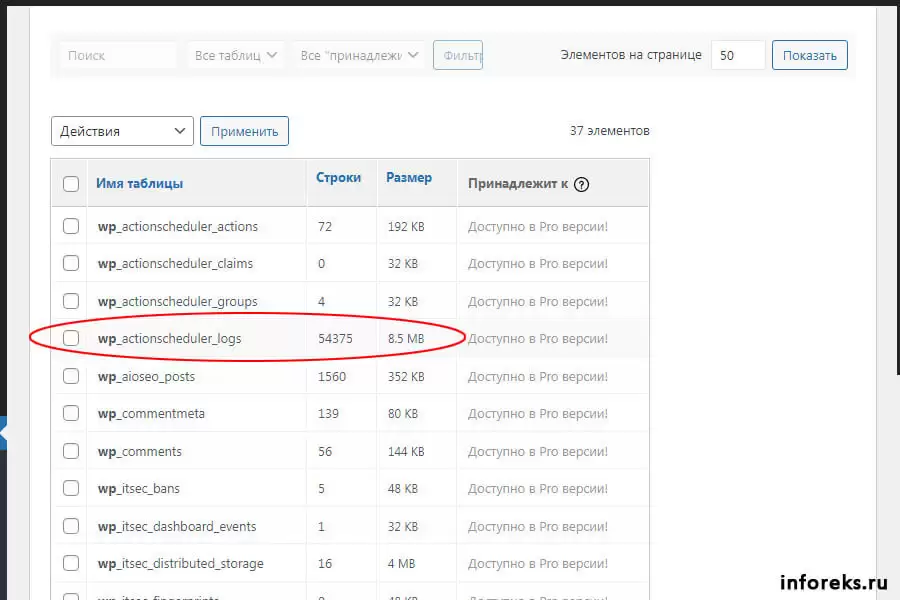Expand the Все таблицы filter dropdown
900x600 pixels.
point(237,56)
